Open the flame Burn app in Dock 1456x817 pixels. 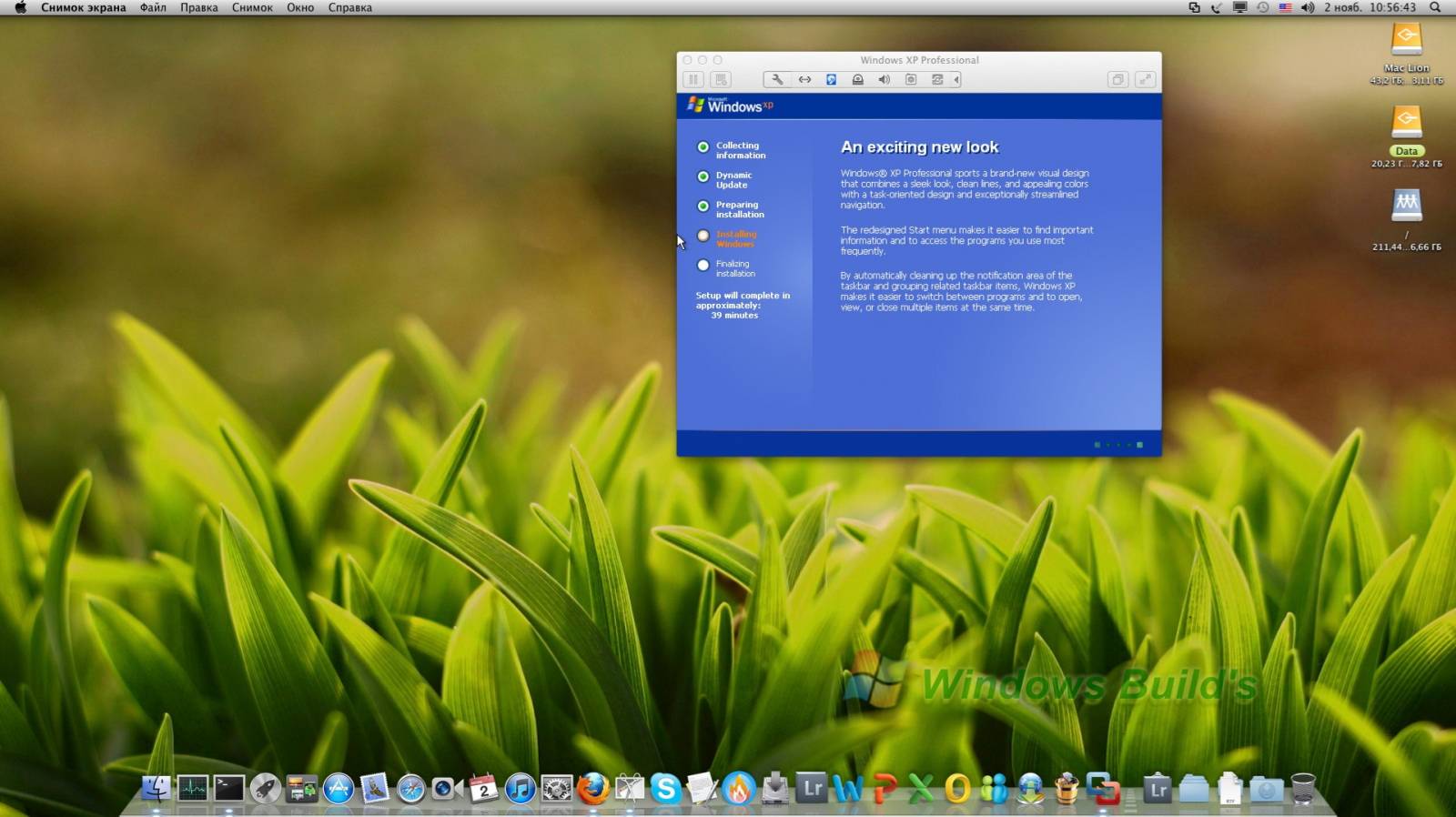738,788
